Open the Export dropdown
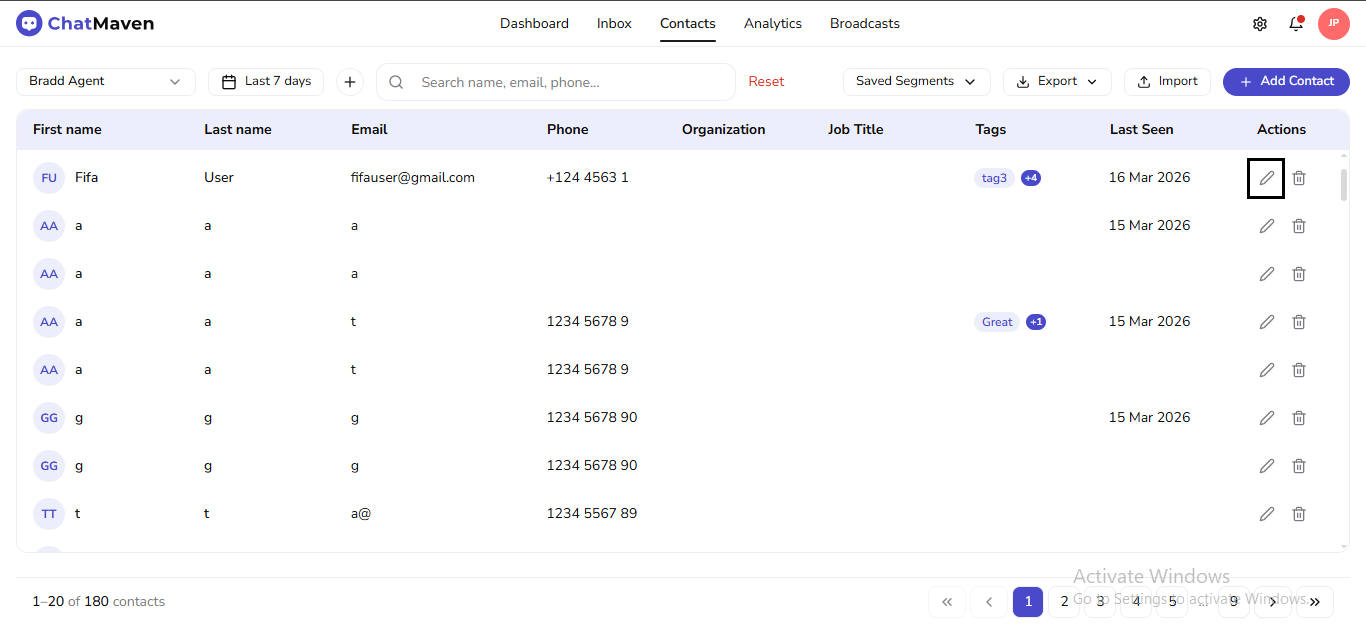The image size is (1366, 641). [x=1057, y=81]
